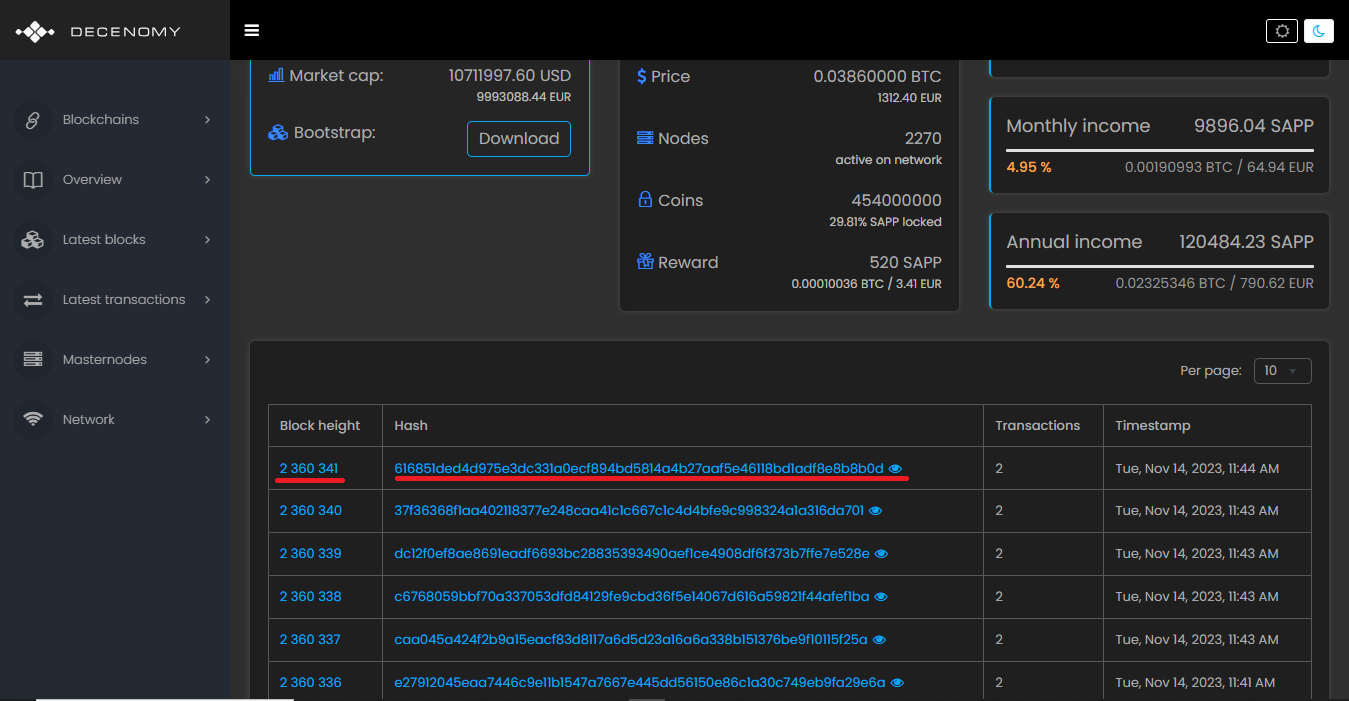Click eye icon beside block 2 360 340 hash
The width and height of the screenshot is (1349, 701).
click(876, 511)
